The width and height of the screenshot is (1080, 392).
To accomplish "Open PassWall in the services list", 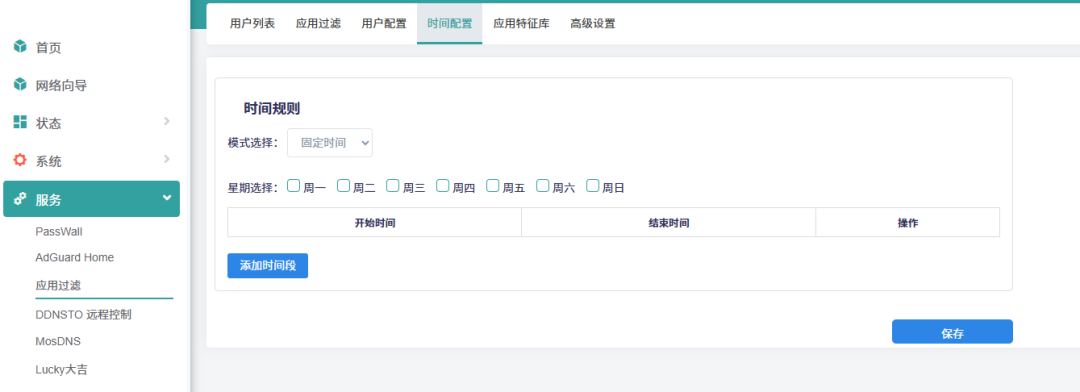I will click(x=59, y=231).
